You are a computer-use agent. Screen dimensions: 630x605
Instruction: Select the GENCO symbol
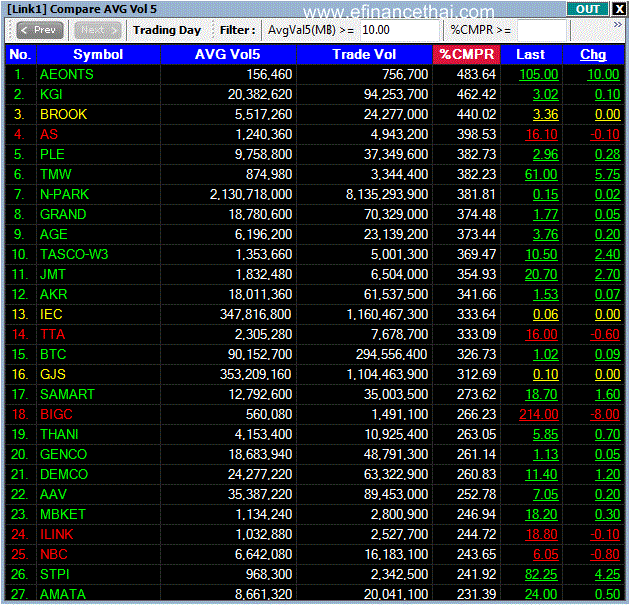[63, 454]
